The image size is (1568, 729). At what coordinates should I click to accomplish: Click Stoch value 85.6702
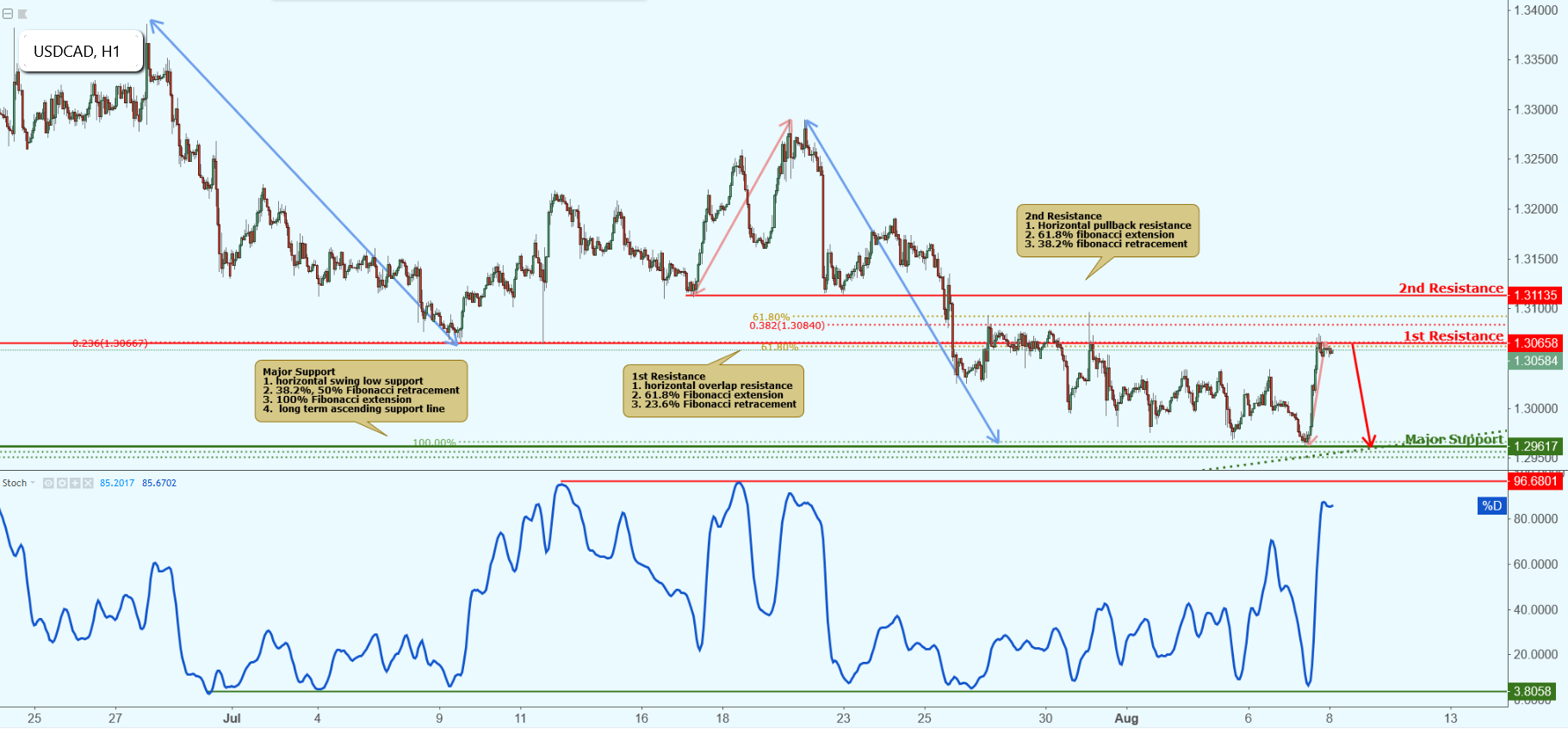[x=159, y=483]
